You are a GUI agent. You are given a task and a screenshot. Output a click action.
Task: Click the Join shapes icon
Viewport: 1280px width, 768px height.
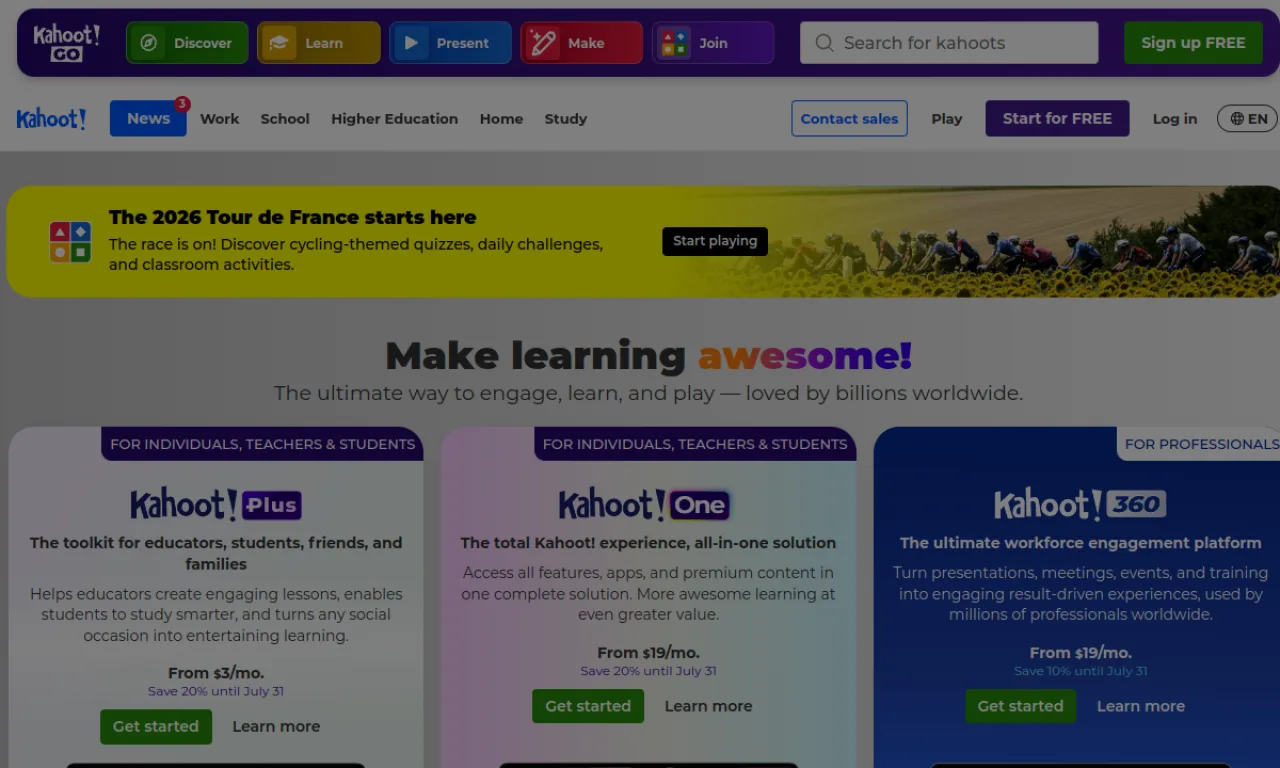[674, 43]
